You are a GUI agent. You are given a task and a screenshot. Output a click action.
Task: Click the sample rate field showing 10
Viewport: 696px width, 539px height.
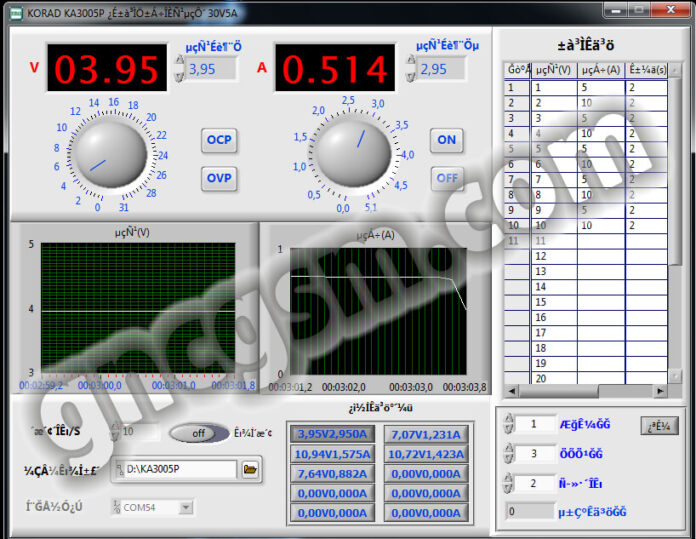[x=140, y=432]
